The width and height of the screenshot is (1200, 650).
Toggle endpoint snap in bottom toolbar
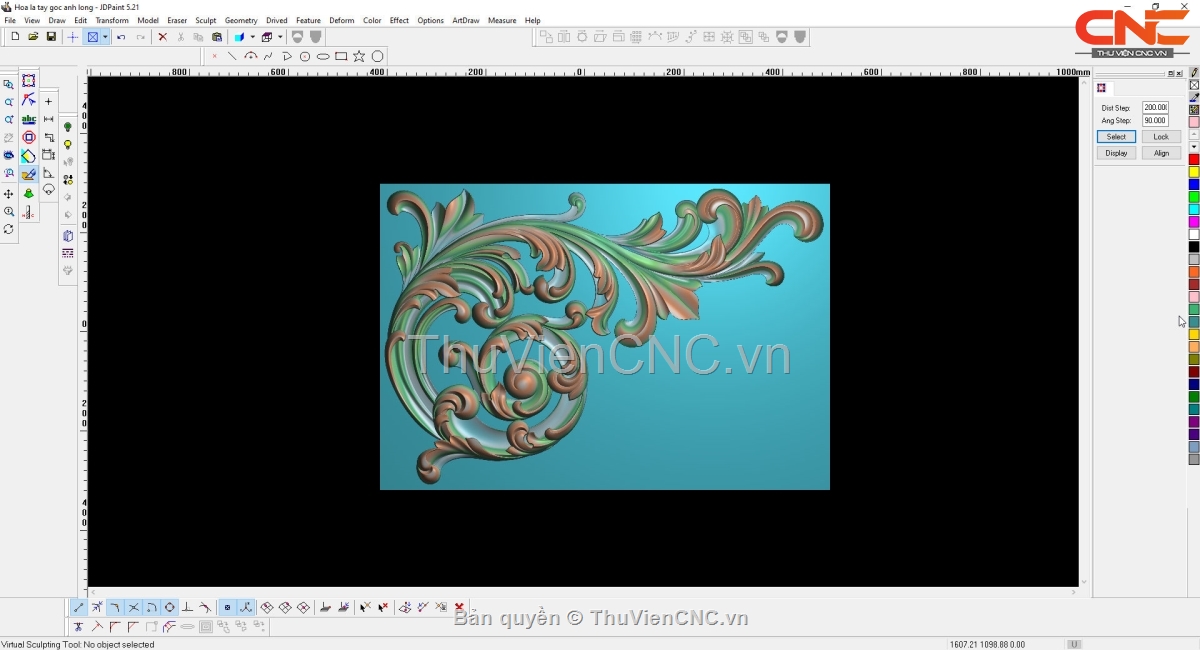79,607
